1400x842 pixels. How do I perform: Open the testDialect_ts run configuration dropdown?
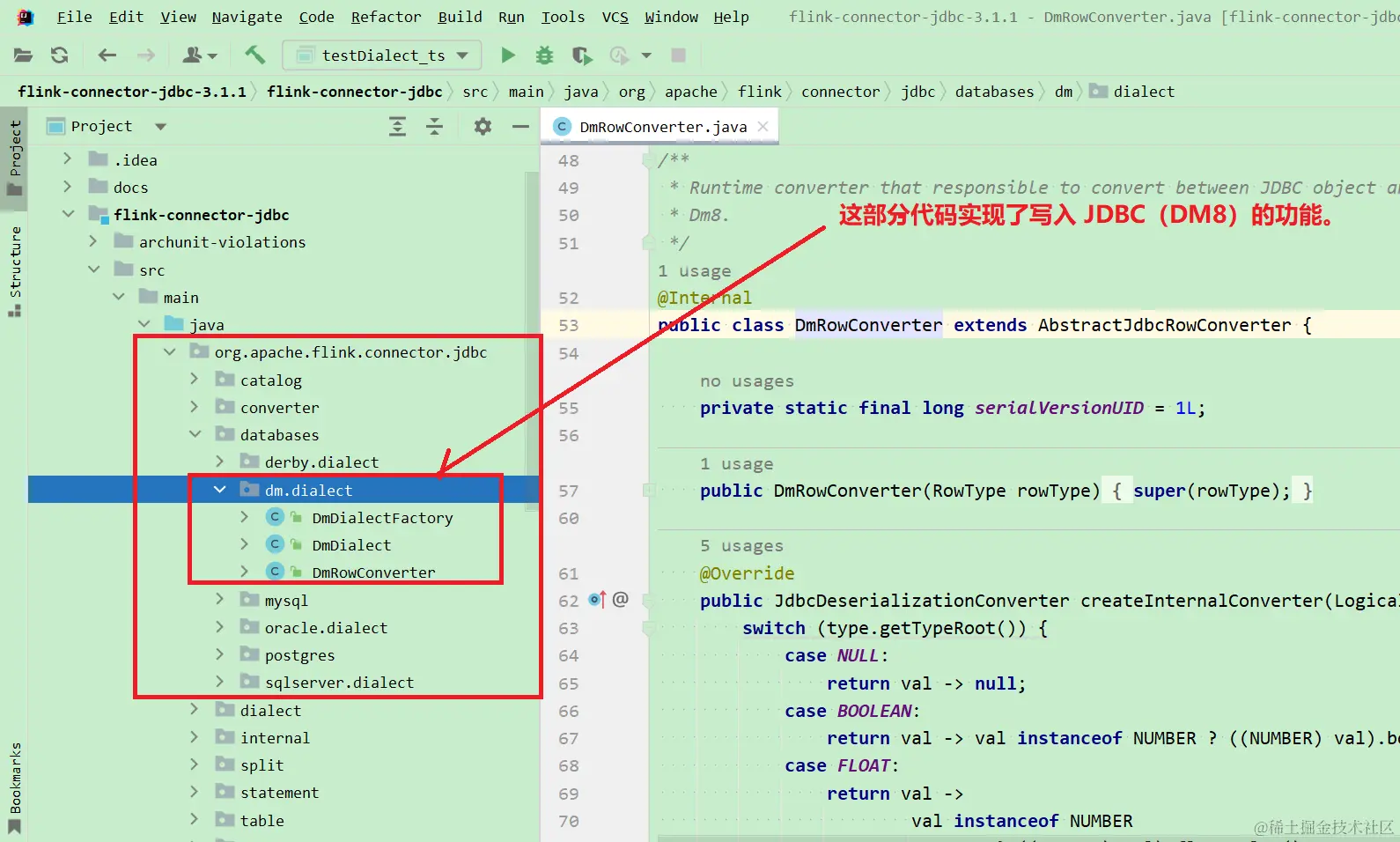click(x=382, y=55)
